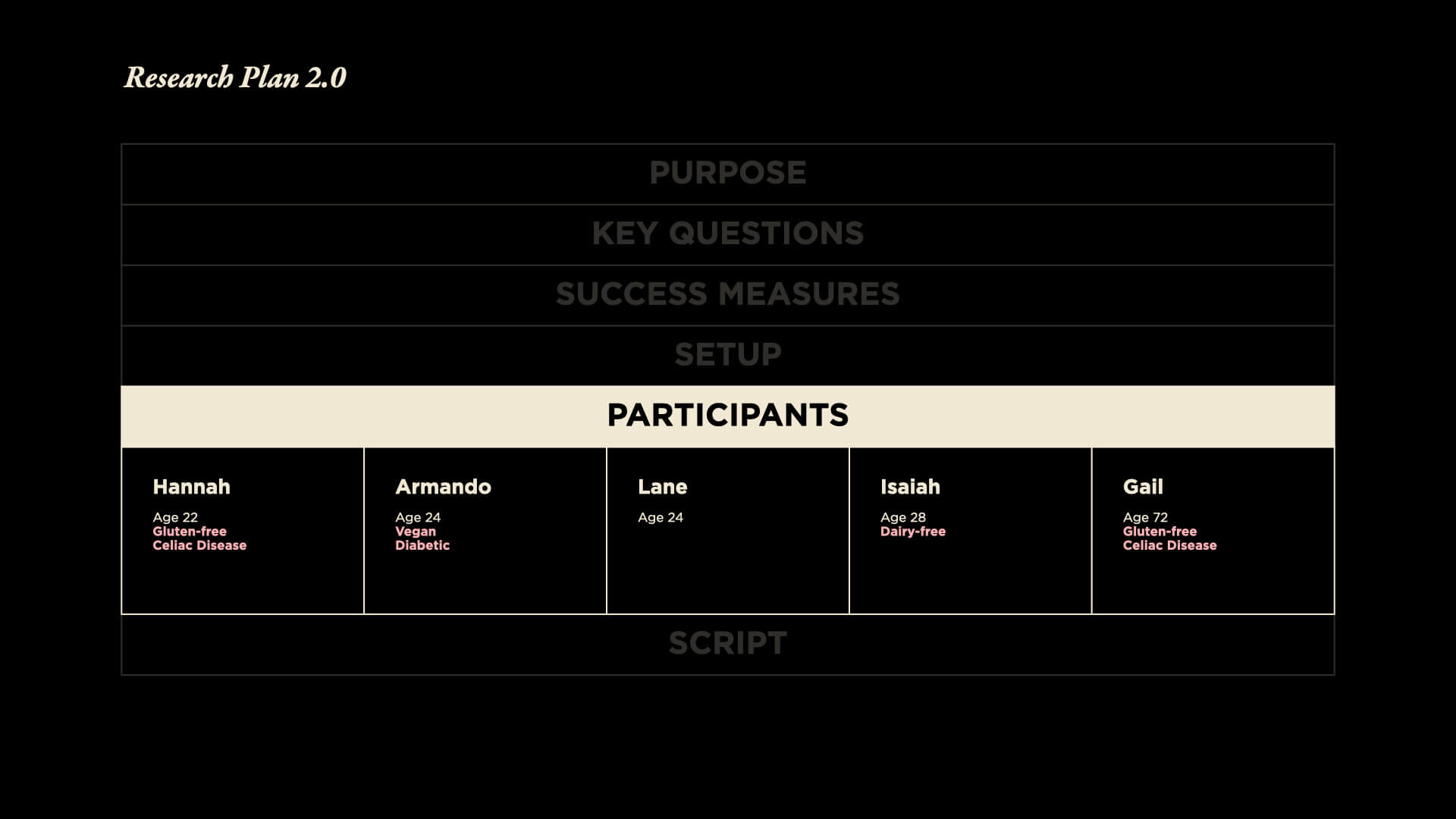Select participant name Hannah
The image size is (1456, 819).
pos(191,487)
